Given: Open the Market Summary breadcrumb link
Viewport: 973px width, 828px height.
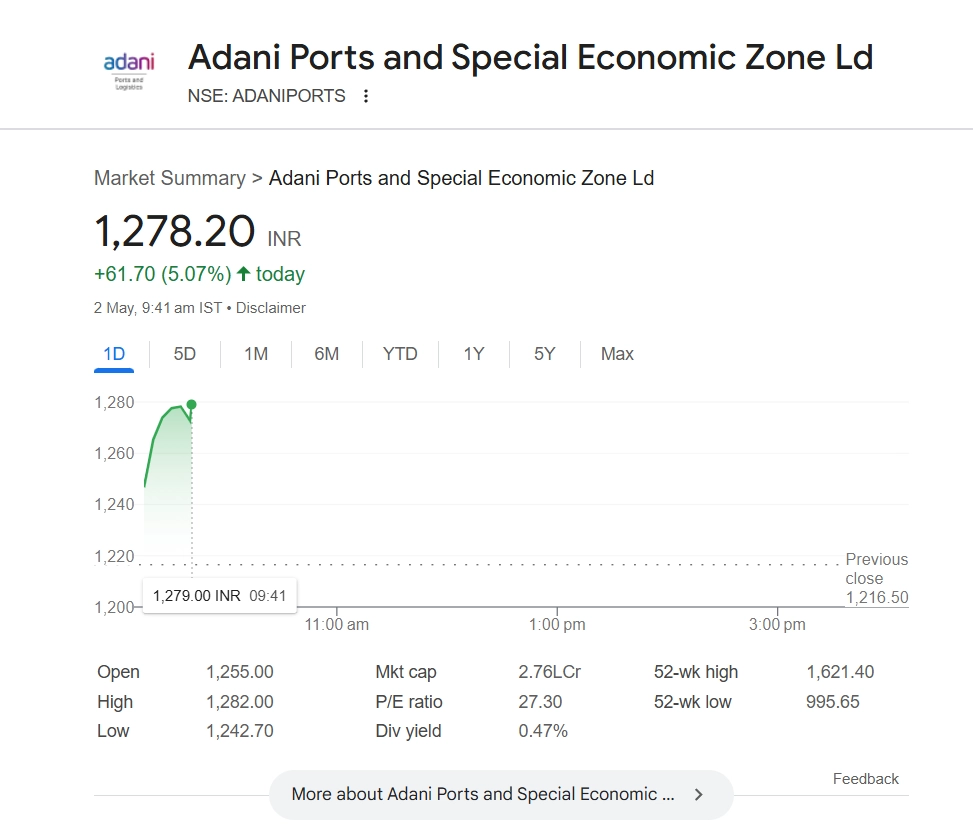Looking at the screenshot, I should 169,178.
